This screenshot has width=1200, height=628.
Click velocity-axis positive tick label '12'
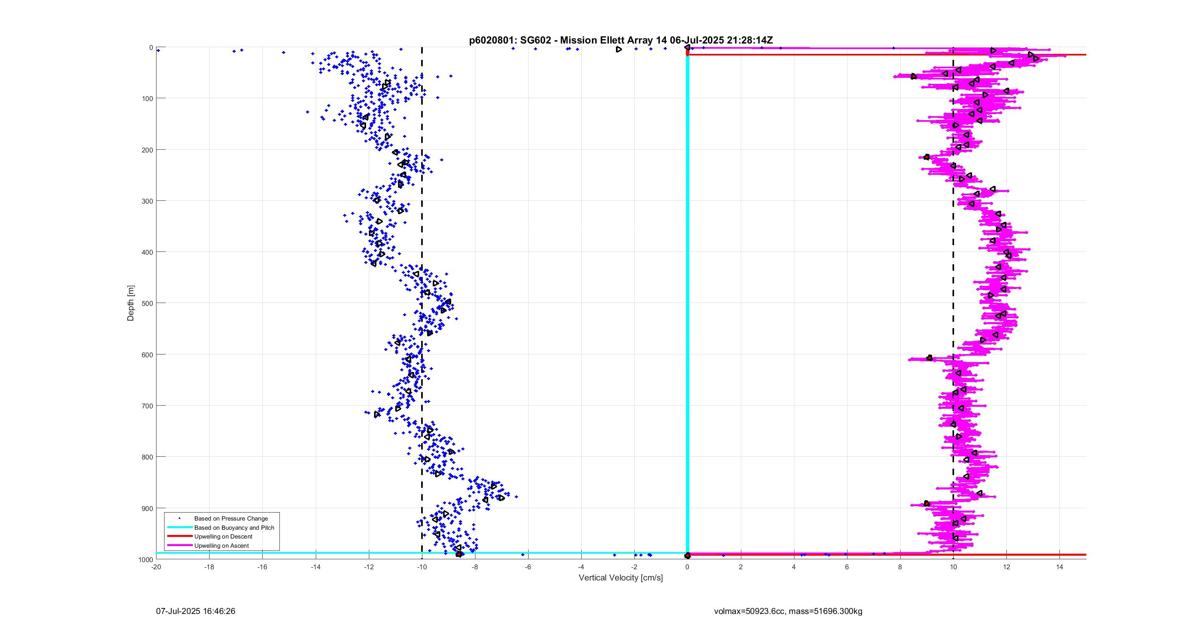pyautogui.click(x=1006, y=567)
